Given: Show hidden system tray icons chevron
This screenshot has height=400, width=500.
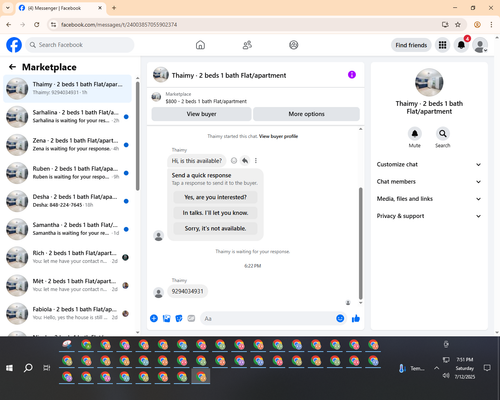Looking at the screenshot, I should [436, 368].
